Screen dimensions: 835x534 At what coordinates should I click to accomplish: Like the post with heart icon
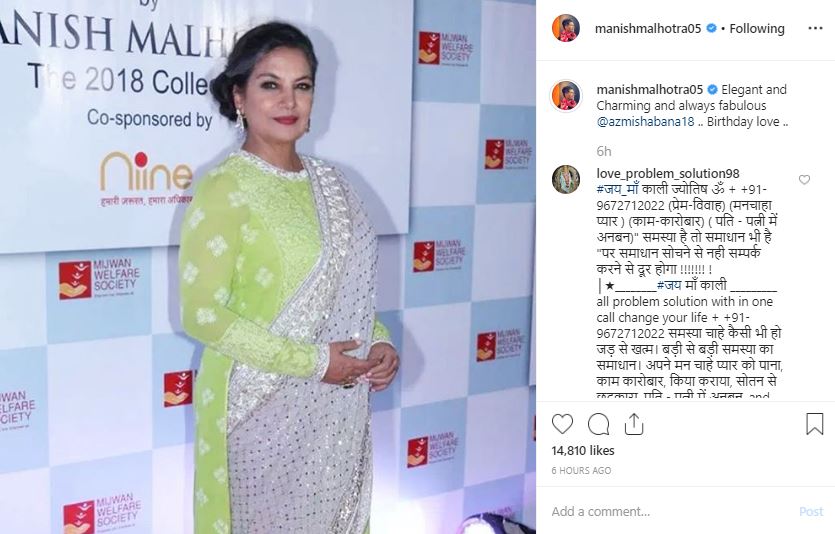[562, 424]
